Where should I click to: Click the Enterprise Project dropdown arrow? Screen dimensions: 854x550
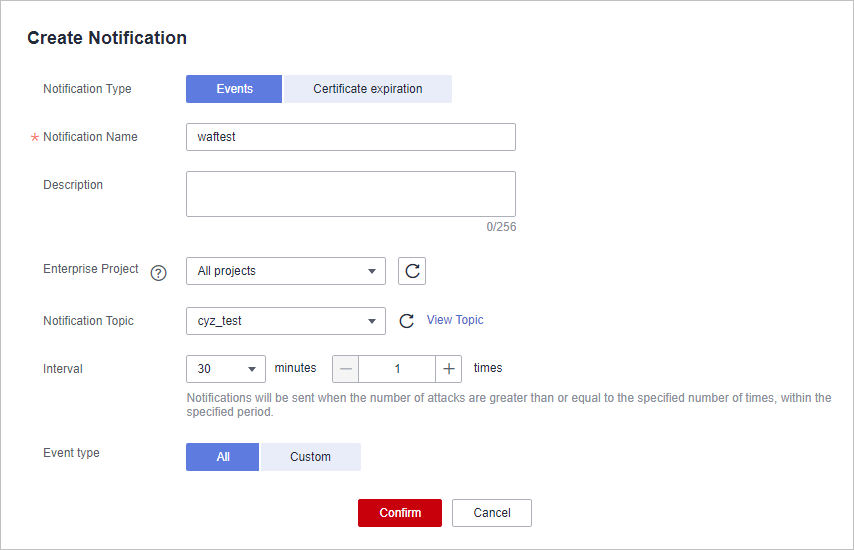click(372, 271)
